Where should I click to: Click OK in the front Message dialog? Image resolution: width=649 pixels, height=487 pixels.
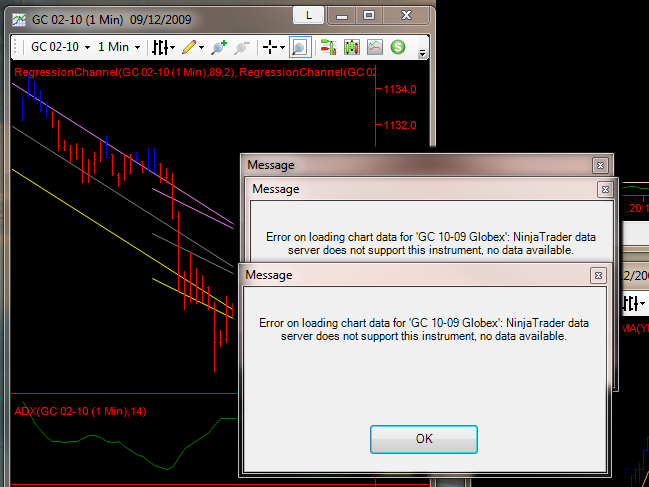[424, 439]
